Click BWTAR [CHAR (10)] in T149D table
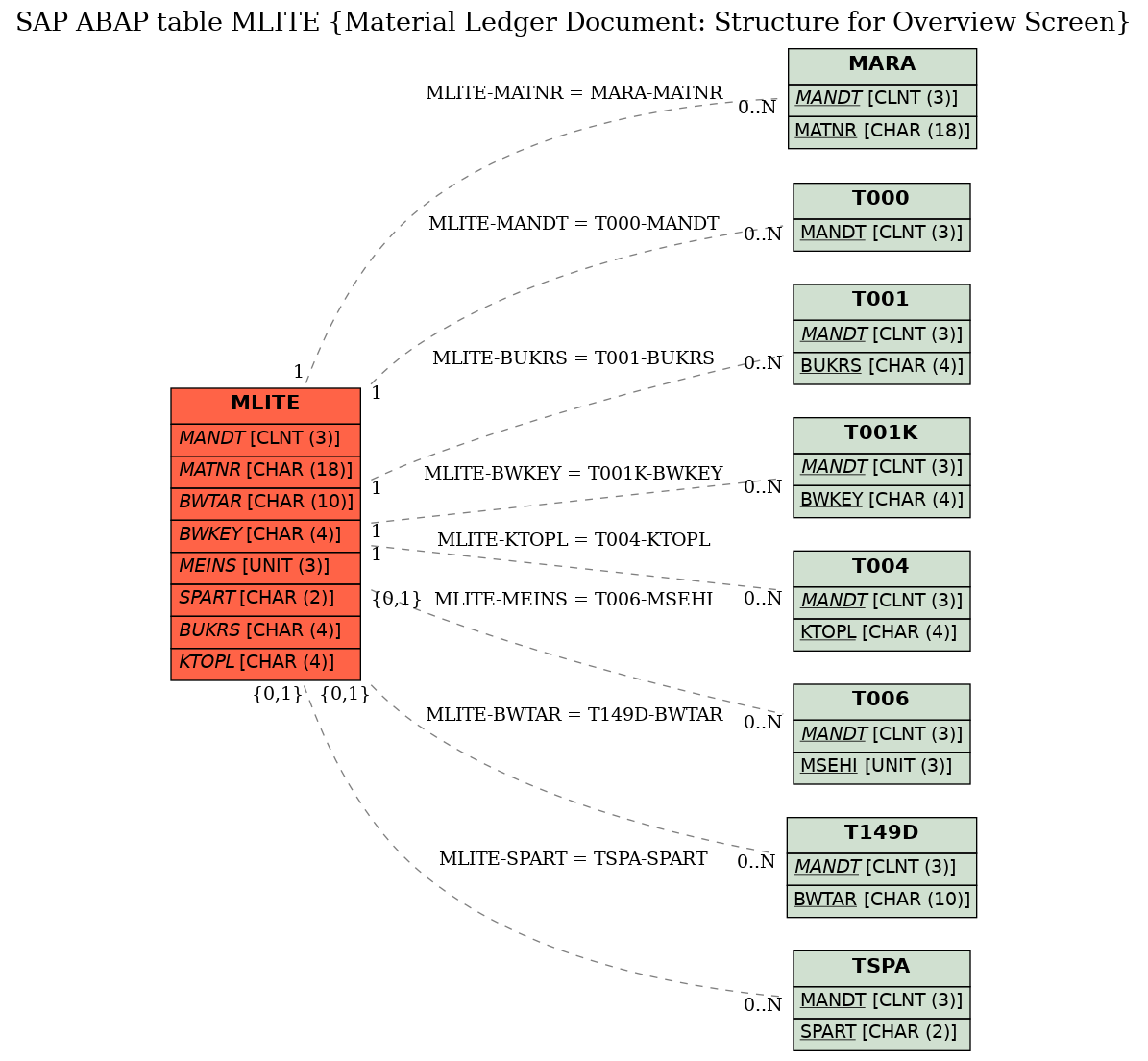 [882, 901]
